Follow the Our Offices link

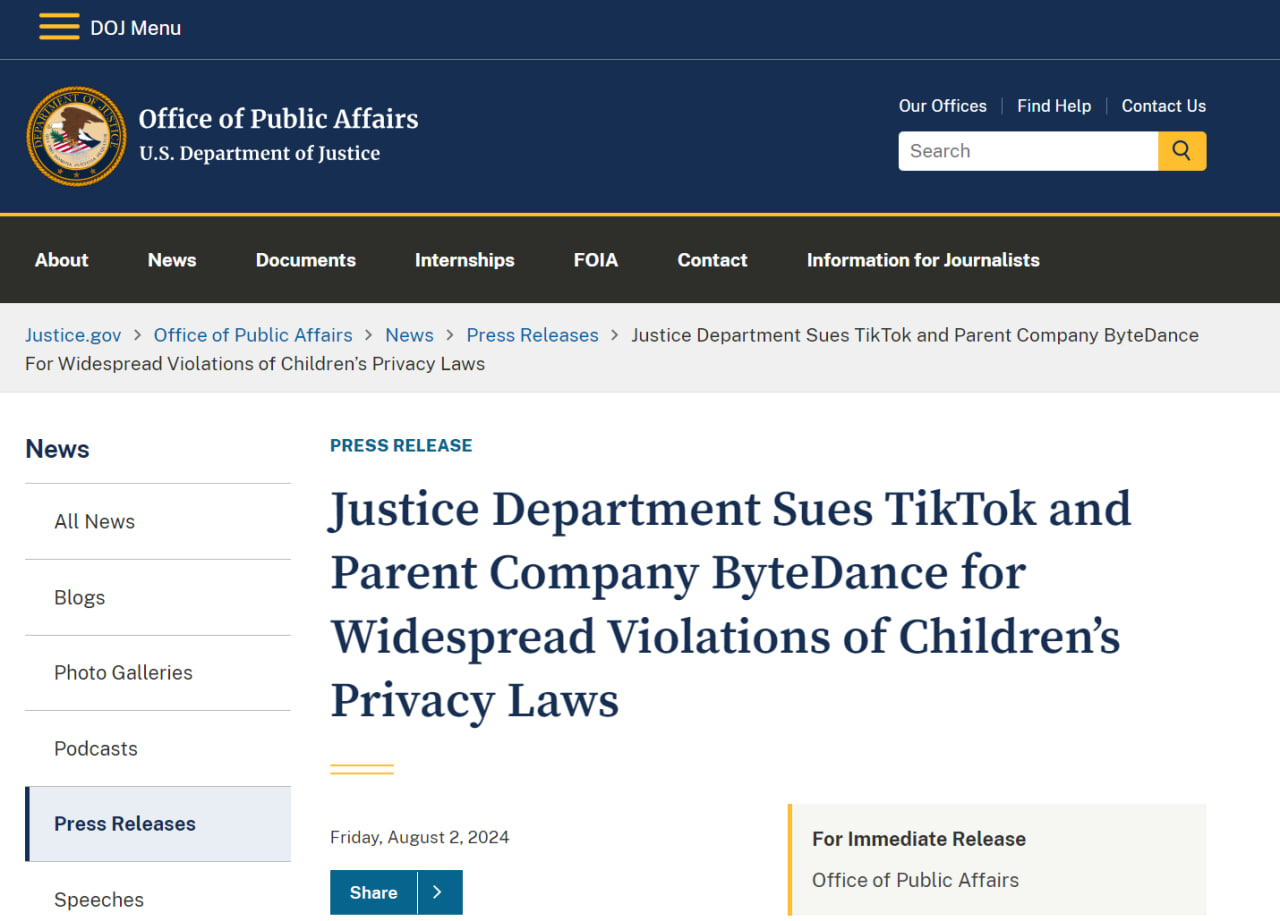[943, 106]
